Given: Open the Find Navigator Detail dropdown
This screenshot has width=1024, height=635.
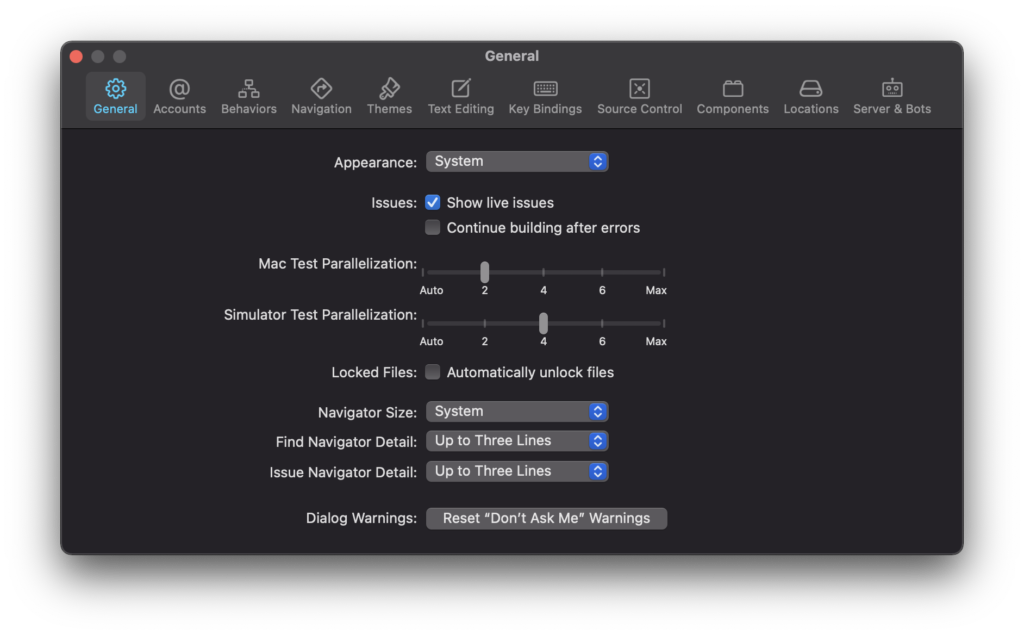Looking at the screenshot, I should point(517,441).
